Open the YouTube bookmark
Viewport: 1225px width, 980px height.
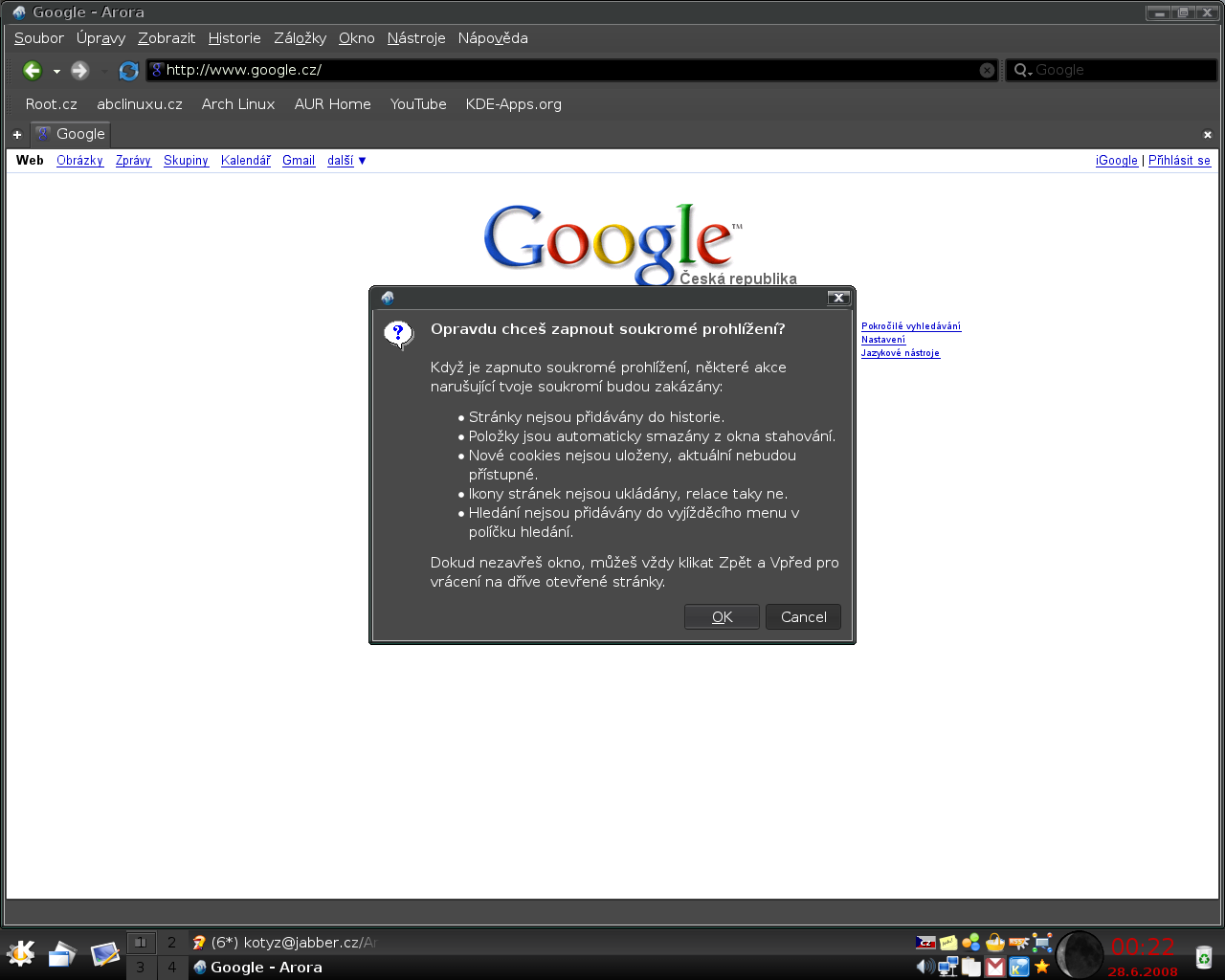[418, 104]
